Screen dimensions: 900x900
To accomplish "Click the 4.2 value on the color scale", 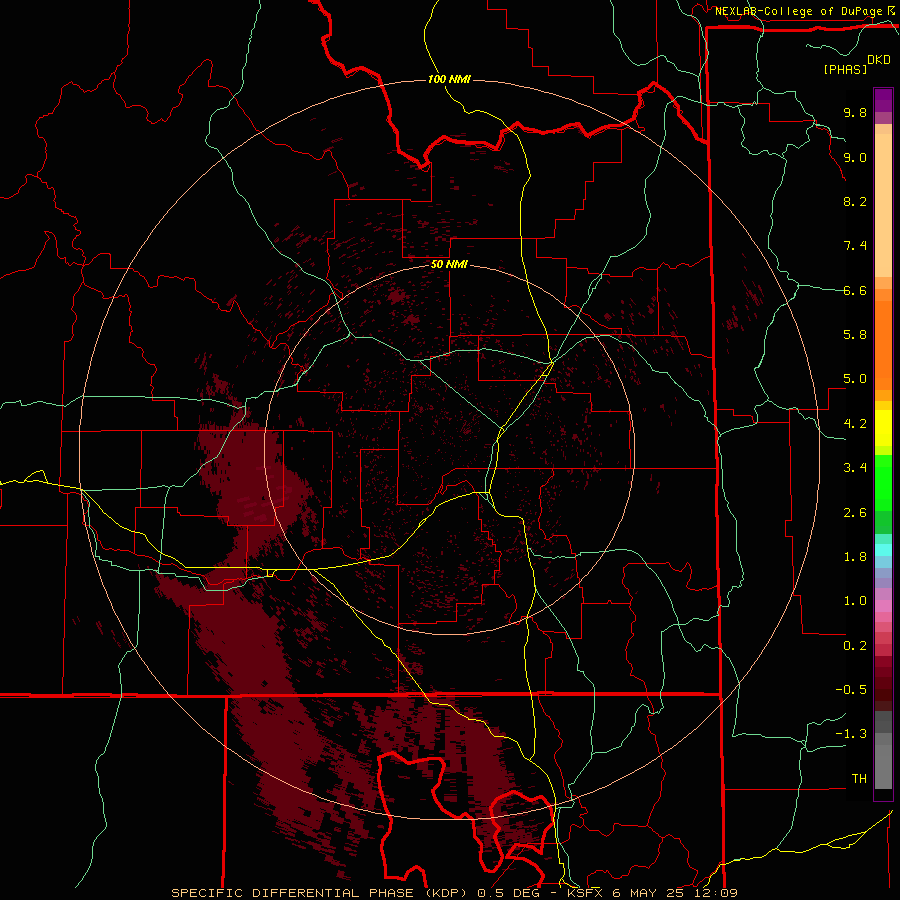I will (855, 424).
